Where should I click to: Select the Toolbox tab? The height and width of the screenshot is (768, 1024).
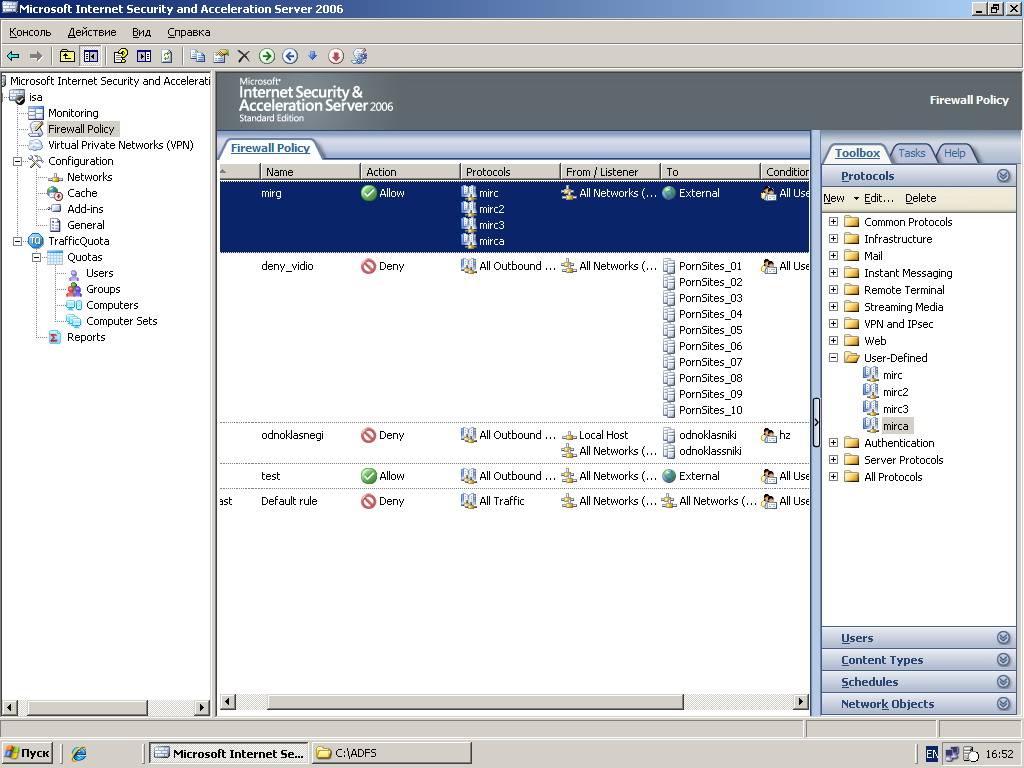click(857, 153)
